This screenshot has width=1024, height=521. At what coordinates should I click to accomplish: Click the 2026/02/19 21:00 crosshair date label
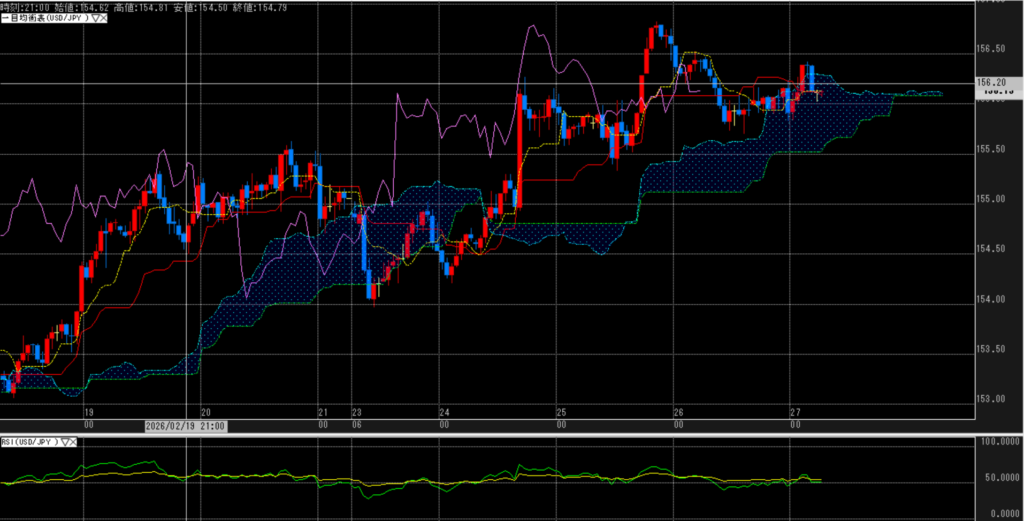coord(186,425)
